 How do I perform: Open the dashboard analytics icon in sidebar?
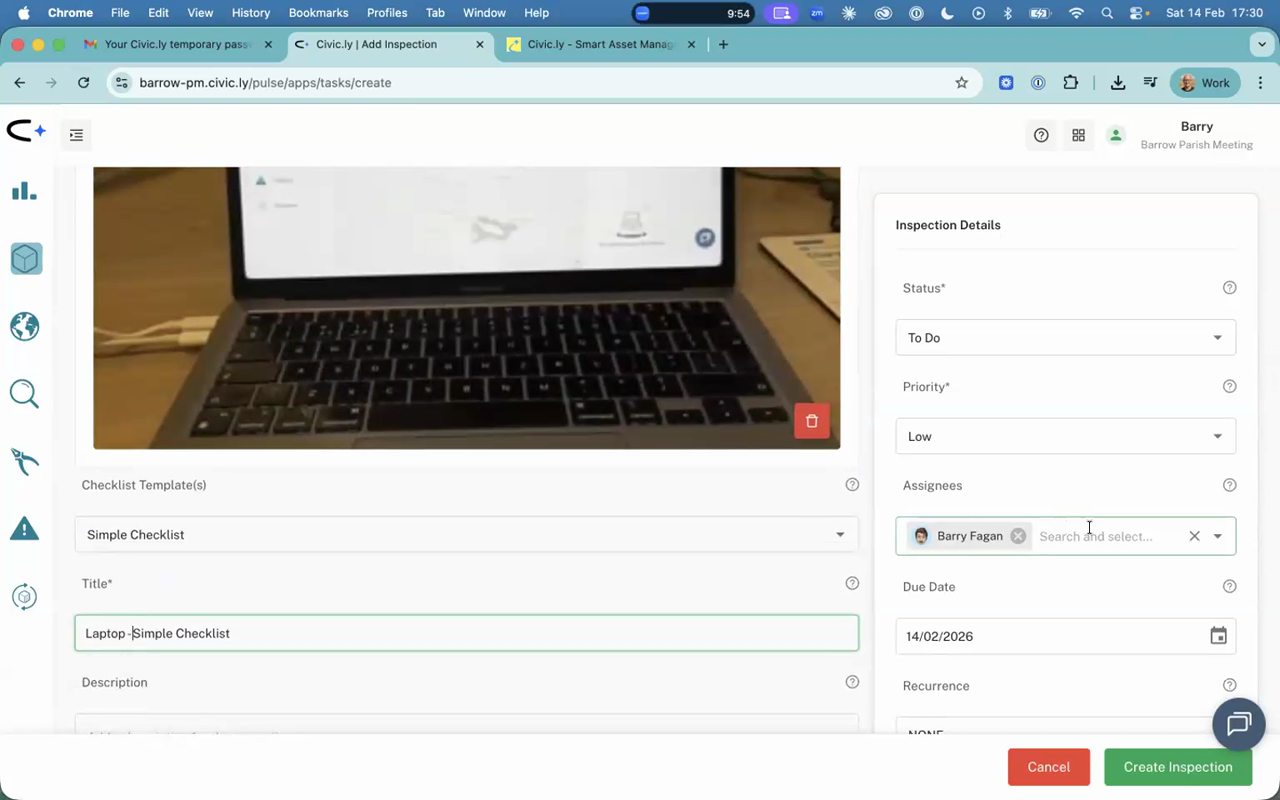click(24, 190)
